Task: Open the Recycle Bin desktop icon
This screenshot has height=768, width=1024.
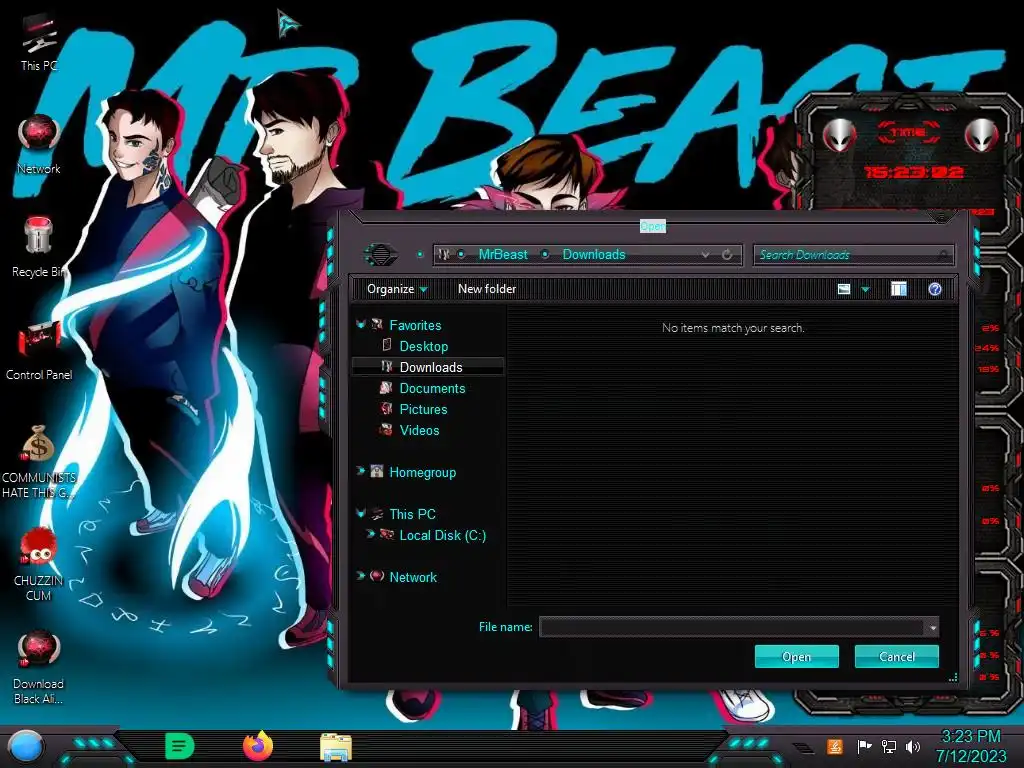Action: click(39, 247)
